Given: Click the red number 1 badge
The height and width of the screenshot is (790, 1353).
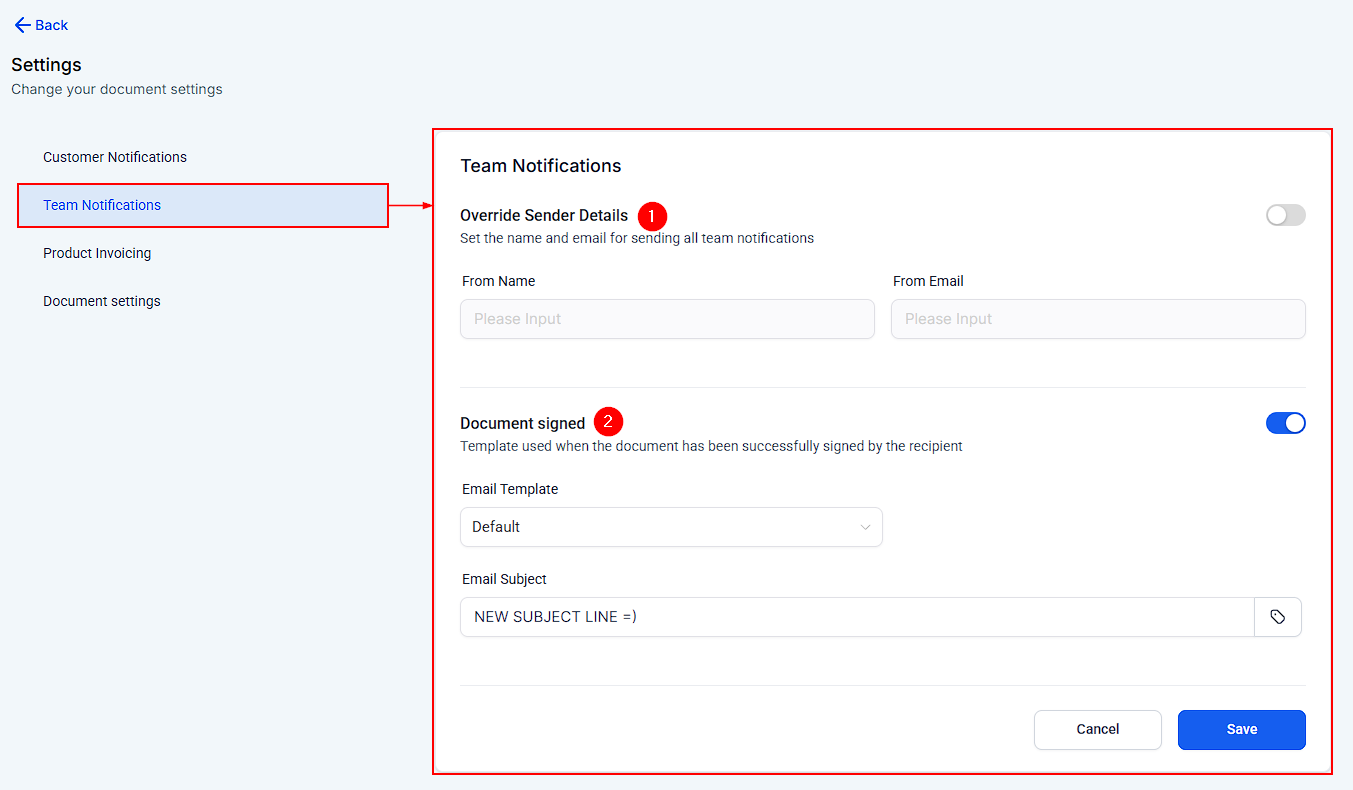Looking at the screenshot, I should coord(652,215).
